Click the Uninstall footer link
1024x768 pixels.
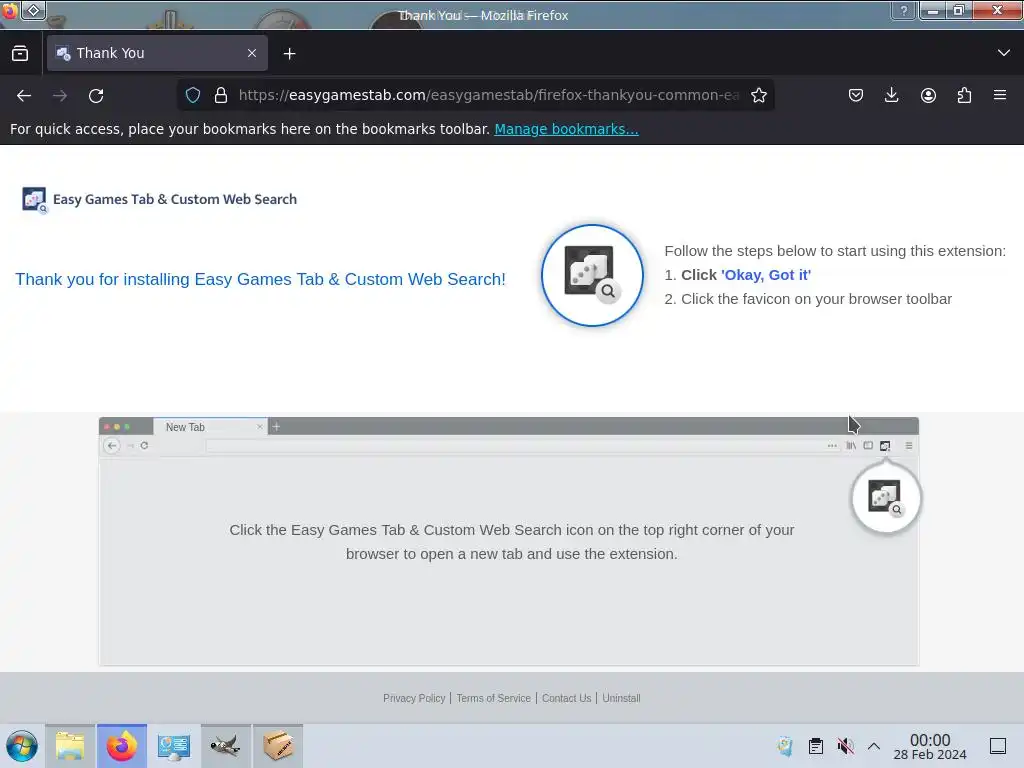click(621, 698)
